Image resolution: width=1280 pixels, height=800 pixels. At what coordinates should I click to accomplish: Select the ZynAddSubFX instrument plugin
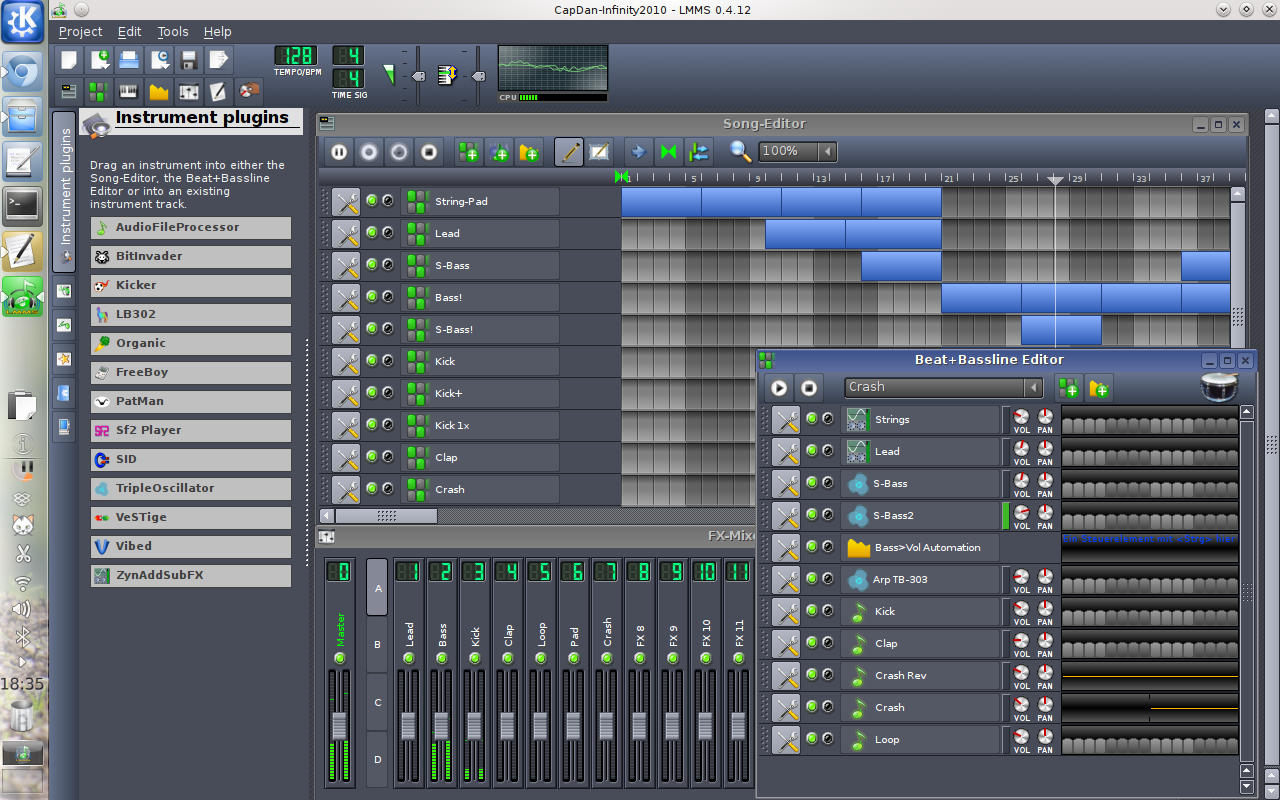click(191, 575)
